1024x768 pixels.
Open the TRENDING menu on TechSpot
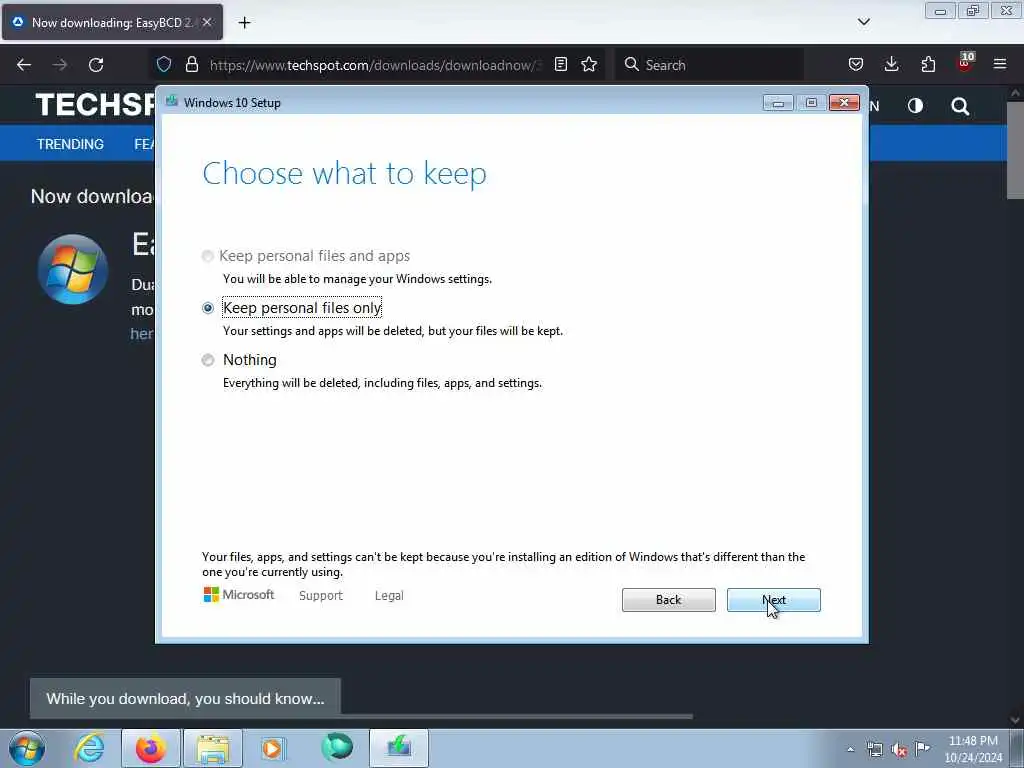[71, 144]
